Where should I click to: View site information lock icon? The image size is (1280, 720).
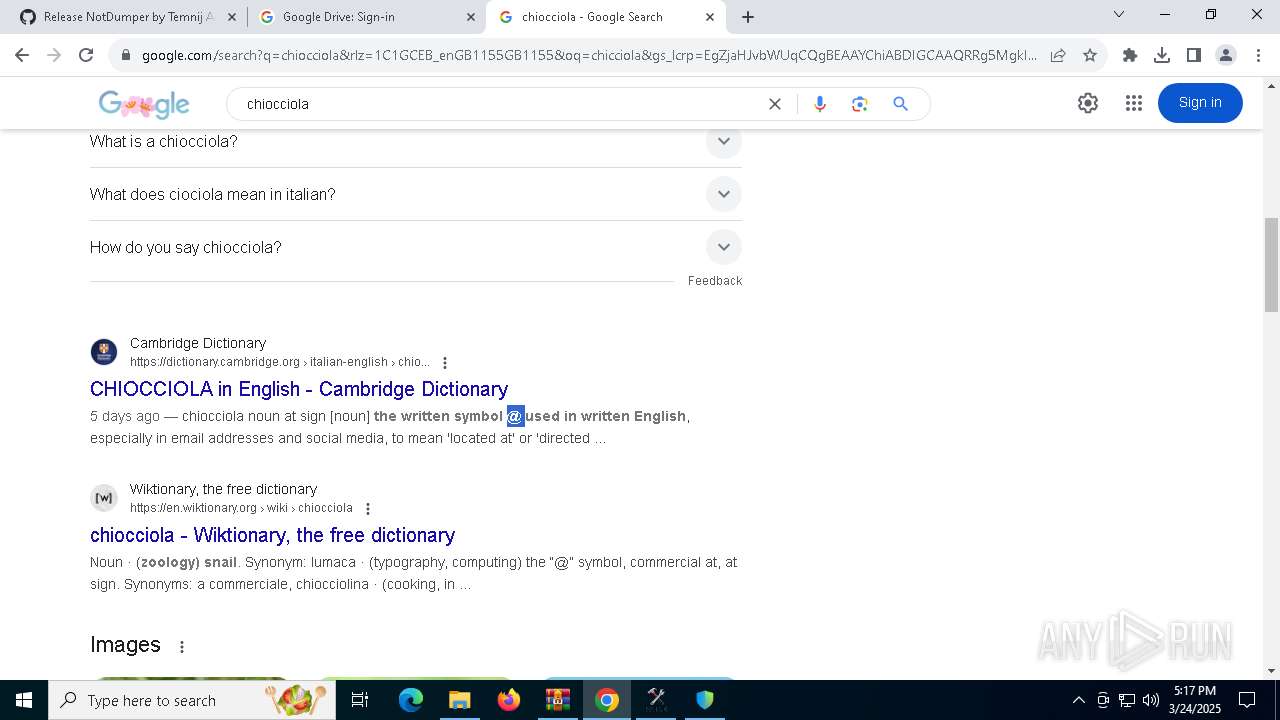[x=126, y=55]
